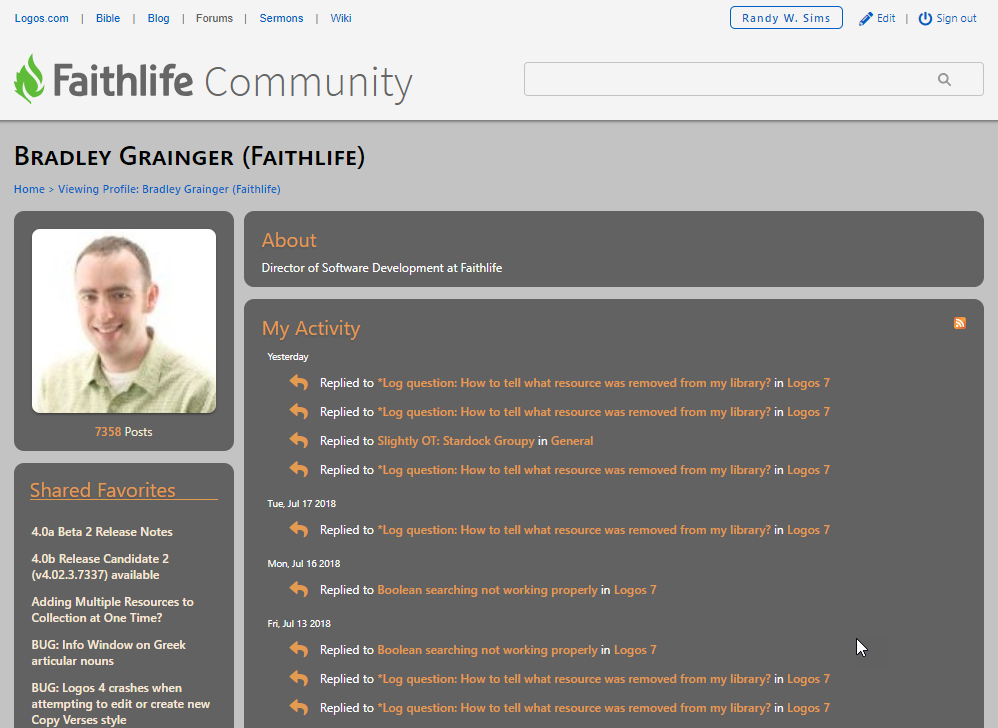Open Logos 7 forum link in Mon, Jul 16 entry
The width and height of the screenshot is (998, 728).
[635, 590]
